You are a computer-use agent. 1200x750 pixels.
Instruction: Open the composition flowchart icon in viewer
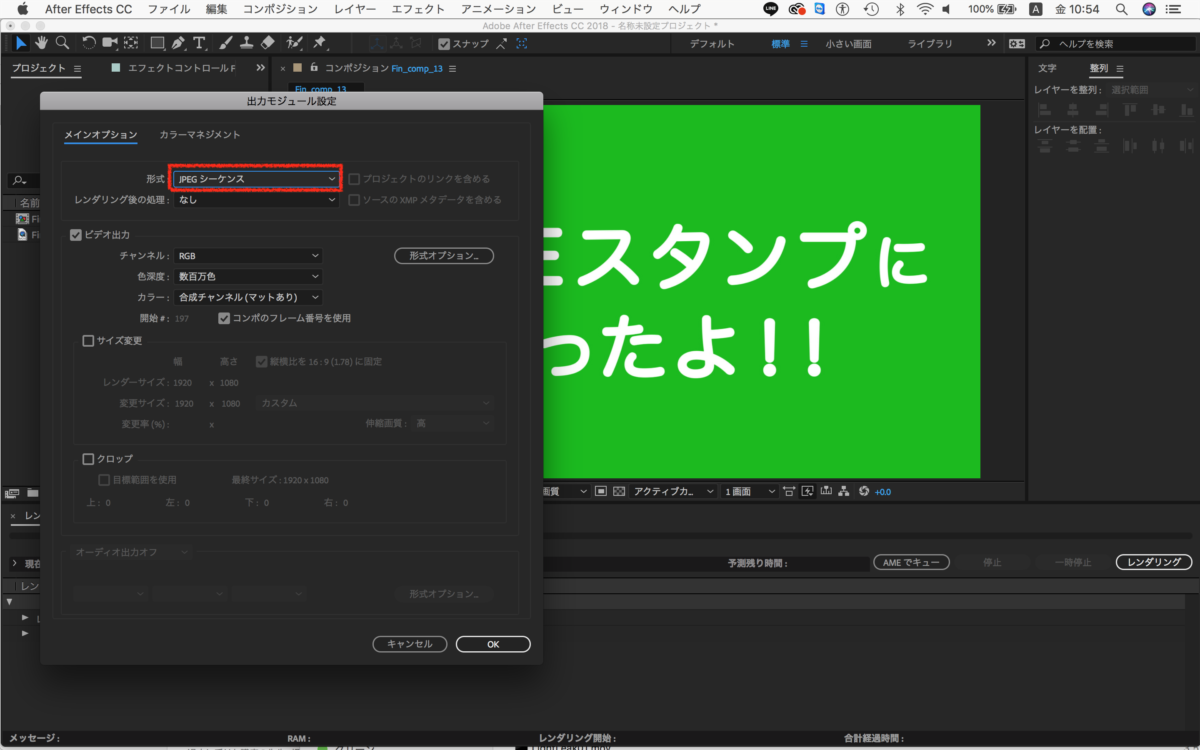[x=843, y=491]
